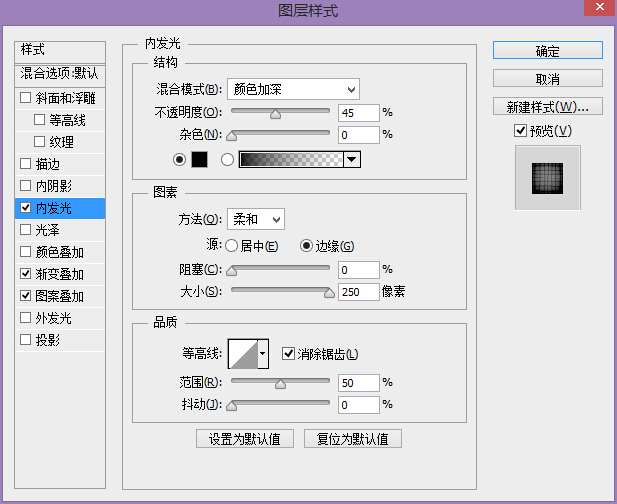Enable the 颜色叠加 checkbox
Image resolution: width=617 pixels, height=504 pixels.
tap(26, 252)
